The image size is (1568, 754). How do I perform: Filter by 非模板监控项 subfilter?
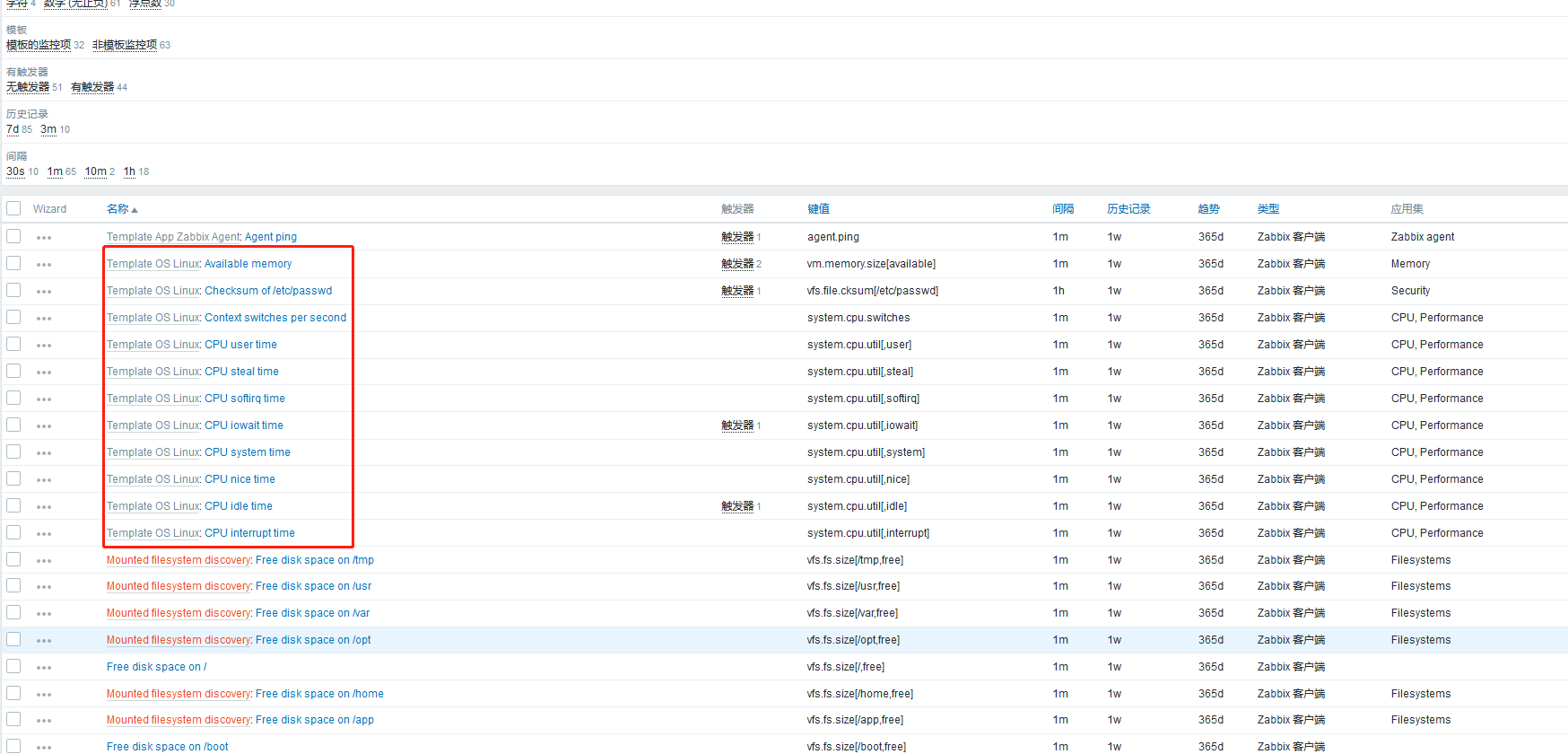point(125,45)
